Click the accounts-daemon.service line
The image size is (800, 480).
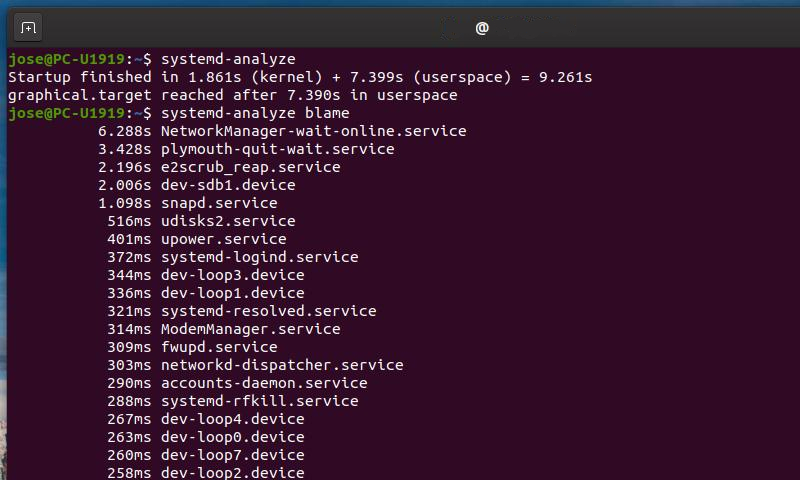[237, 383]
